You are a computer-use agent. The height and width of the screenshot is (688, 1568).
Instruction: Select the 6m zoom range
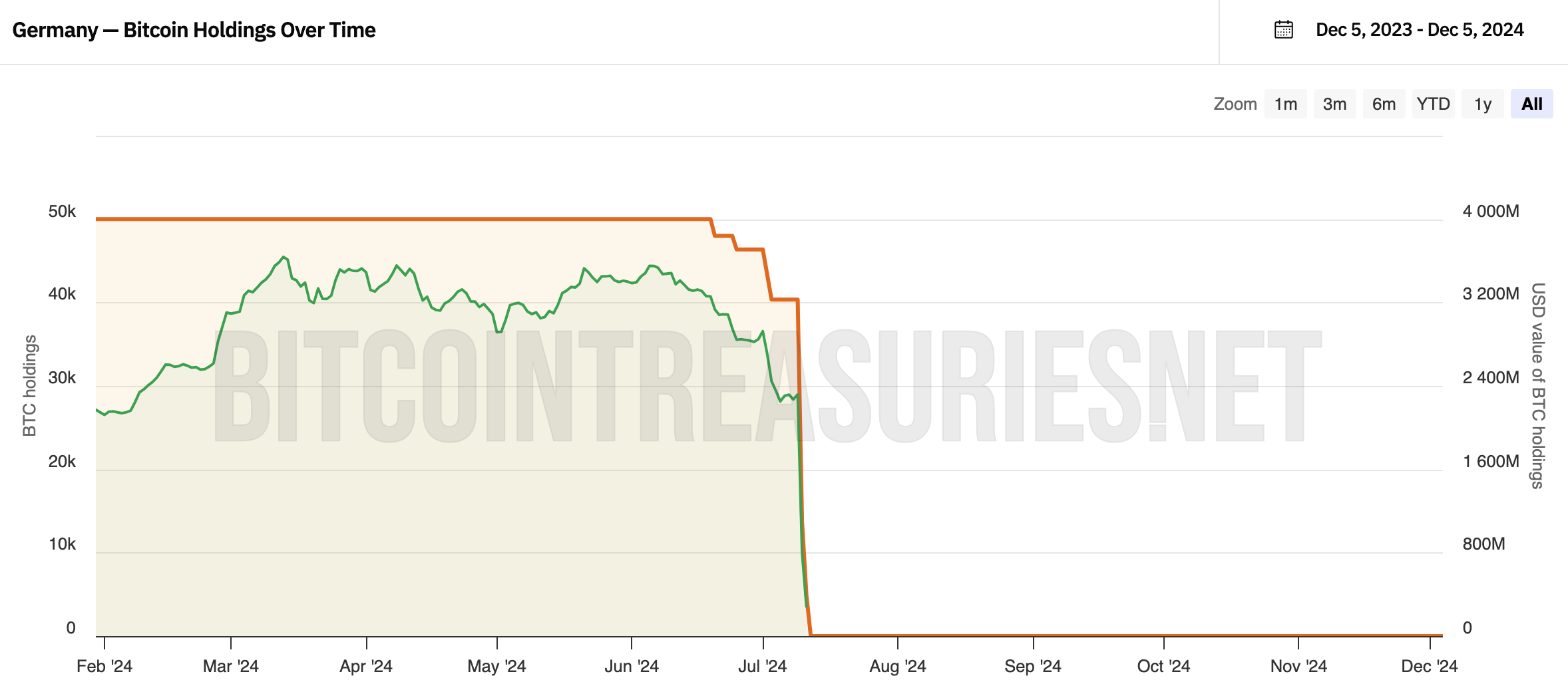click(x=1384, y=104)
